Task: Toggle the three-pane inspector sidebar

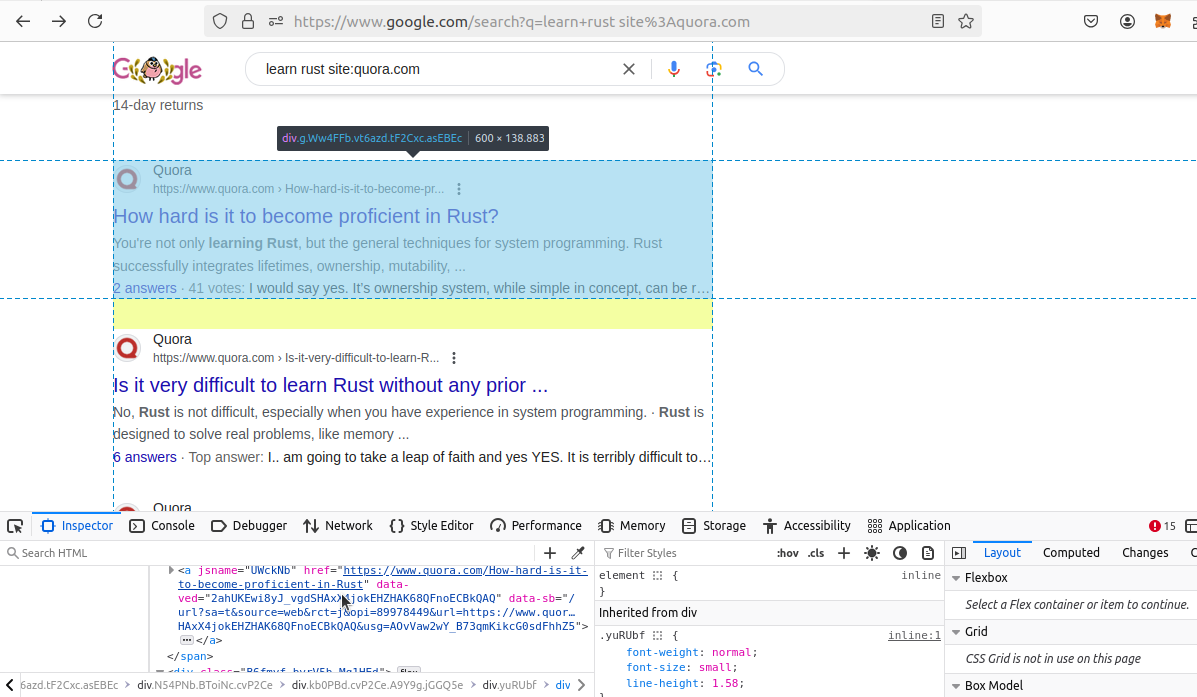Action: [959, 553]
